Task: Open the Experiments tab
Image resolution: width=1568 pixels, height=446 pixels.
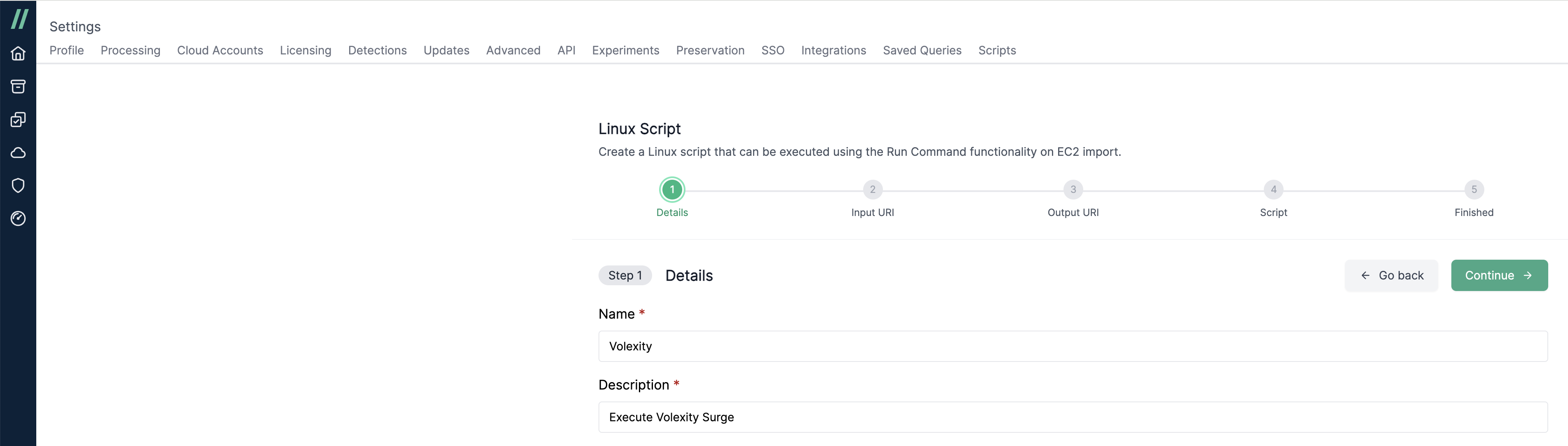Action: click(625, 51)
